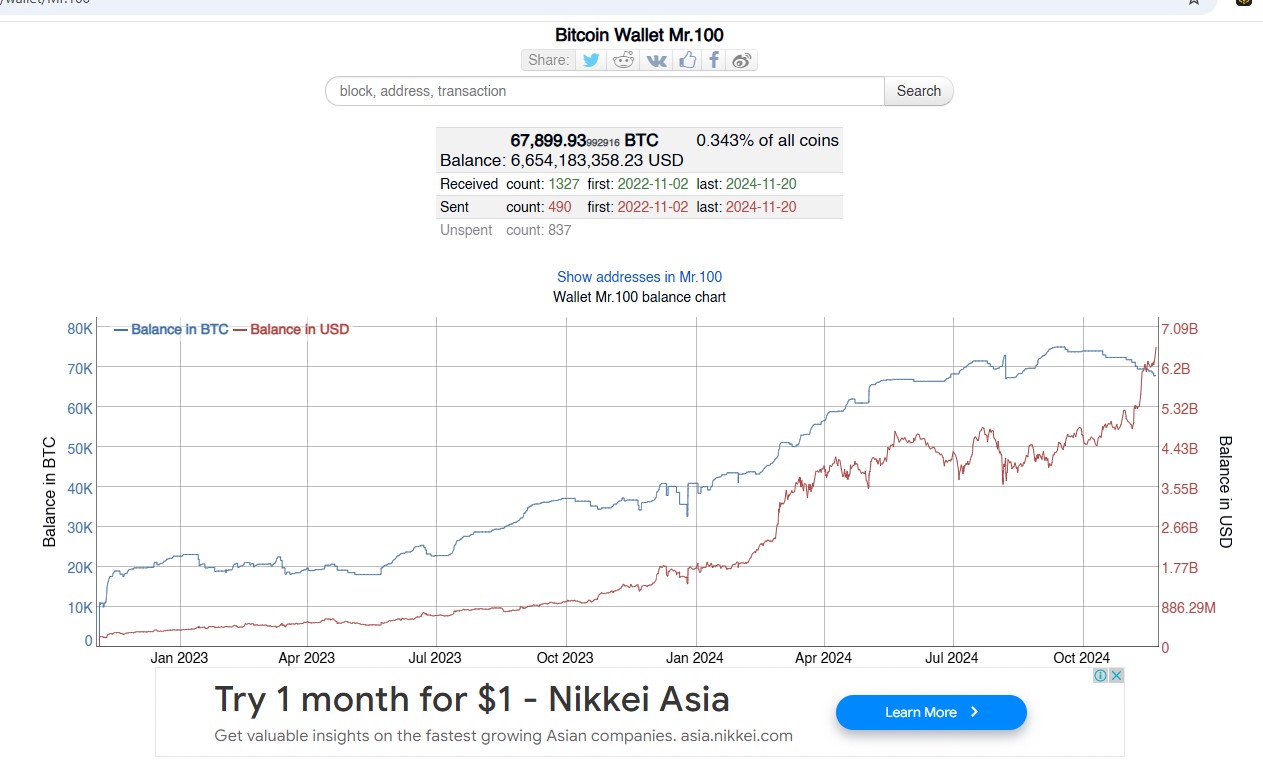
Task: Focus the block, address, transaction search field
Action: [605, 91]
